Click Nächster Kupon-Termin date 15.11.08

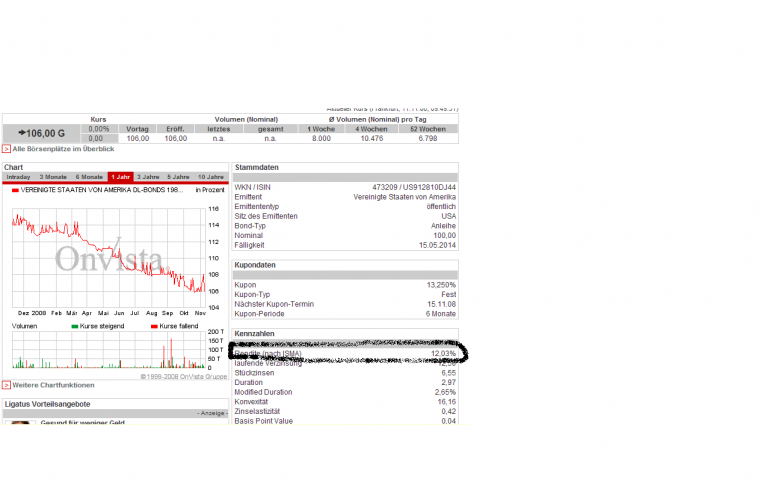click(441, 304)
